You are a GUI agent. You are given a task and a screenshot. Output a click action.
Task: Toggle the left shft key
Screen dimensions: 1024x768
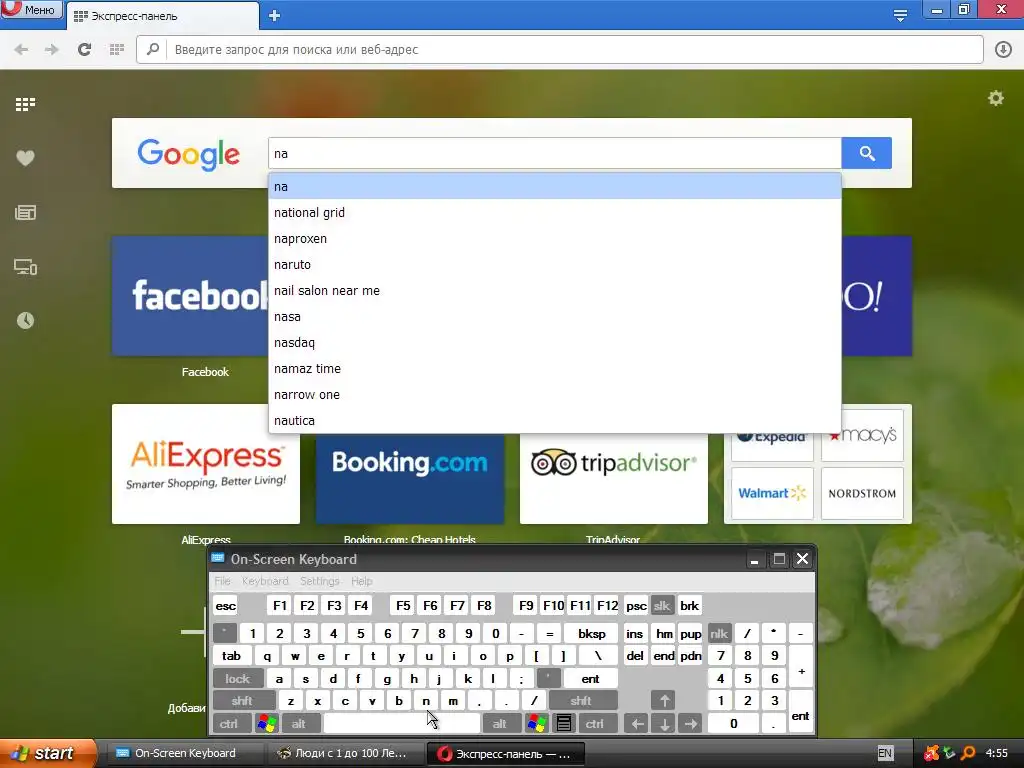(x=242, y=701)
